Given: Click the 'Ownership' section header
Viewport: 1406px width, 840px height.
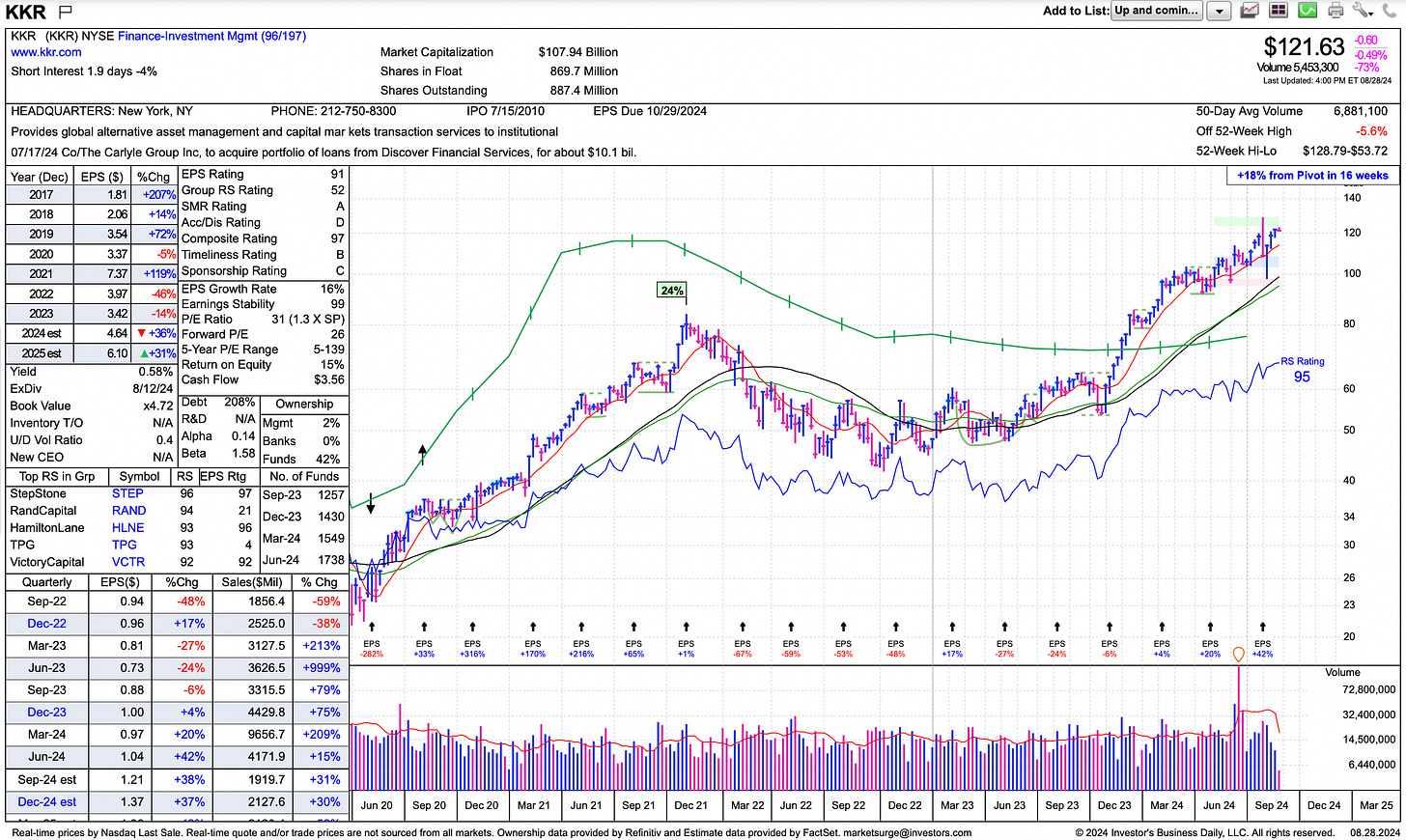Looking at the screenshot, I should tap(304, 405).
